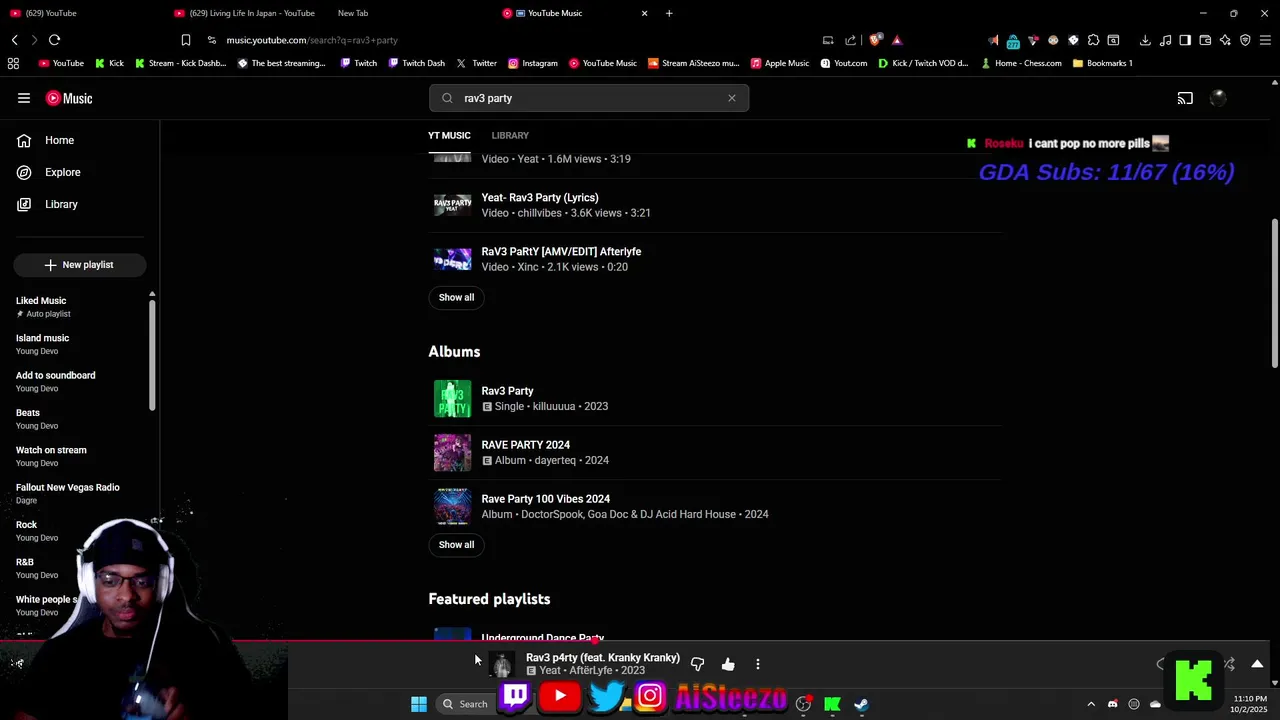The width and height of the screenshot is (1280, 720).
Task: Click now-playing album thumbnail
Action: click(x=502, y=664)
